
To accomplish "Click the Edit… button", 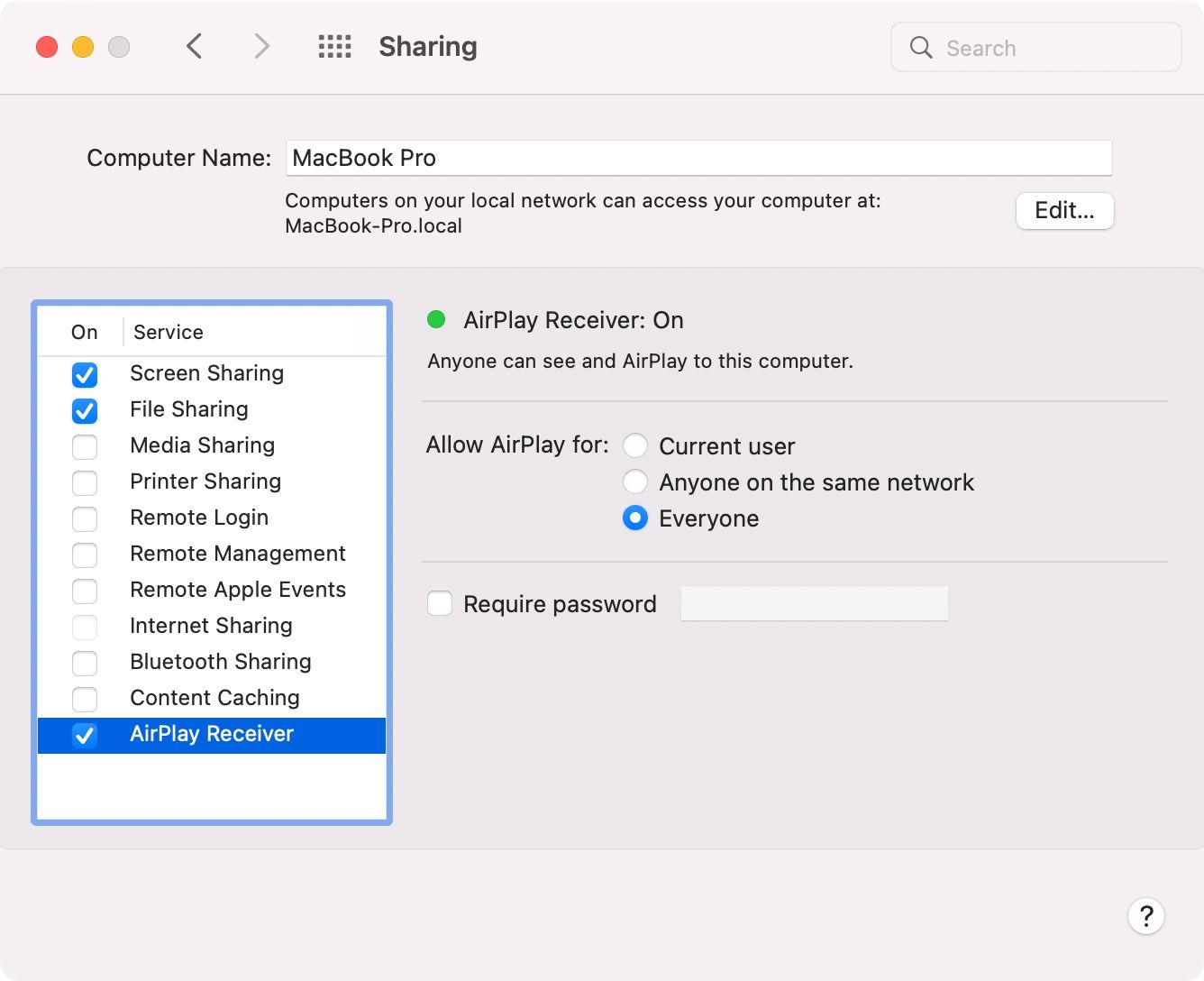I will click(1064, 210).
